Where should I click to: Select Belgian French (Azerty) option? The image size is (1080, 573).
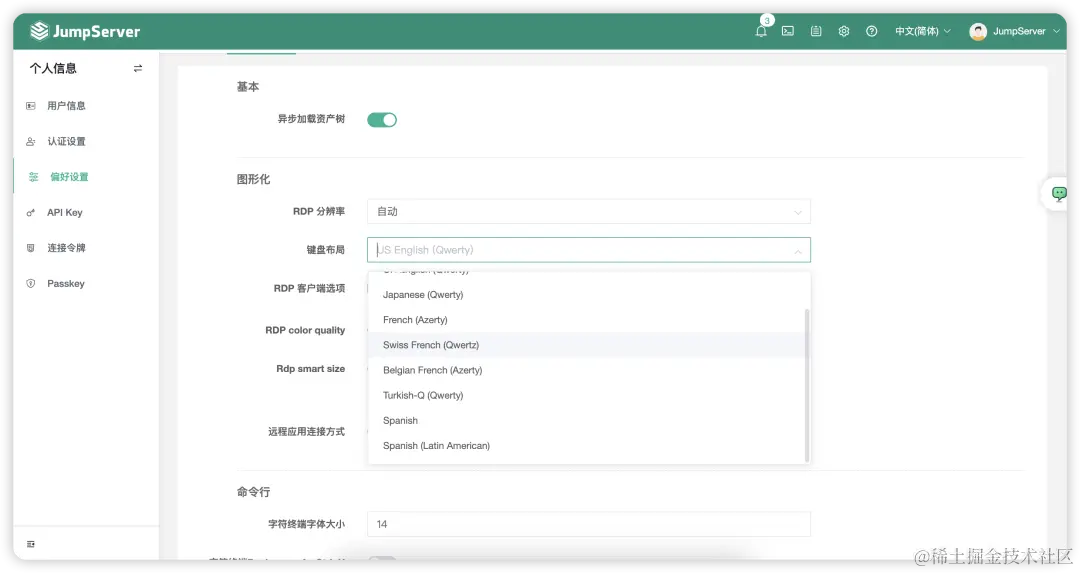coord(587,370)
